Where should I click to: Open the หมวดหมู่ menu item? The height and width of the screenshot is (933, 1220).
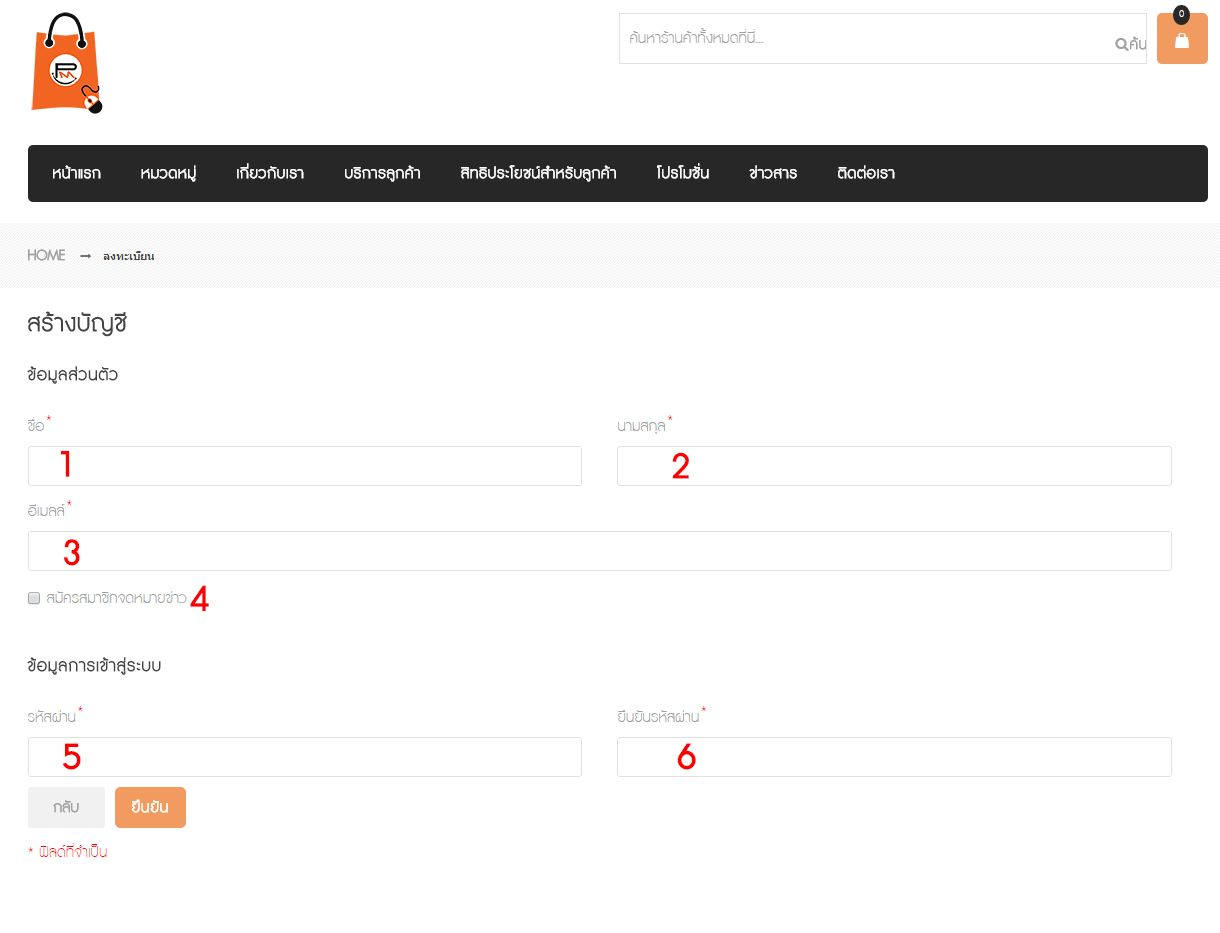click(168, 173)
